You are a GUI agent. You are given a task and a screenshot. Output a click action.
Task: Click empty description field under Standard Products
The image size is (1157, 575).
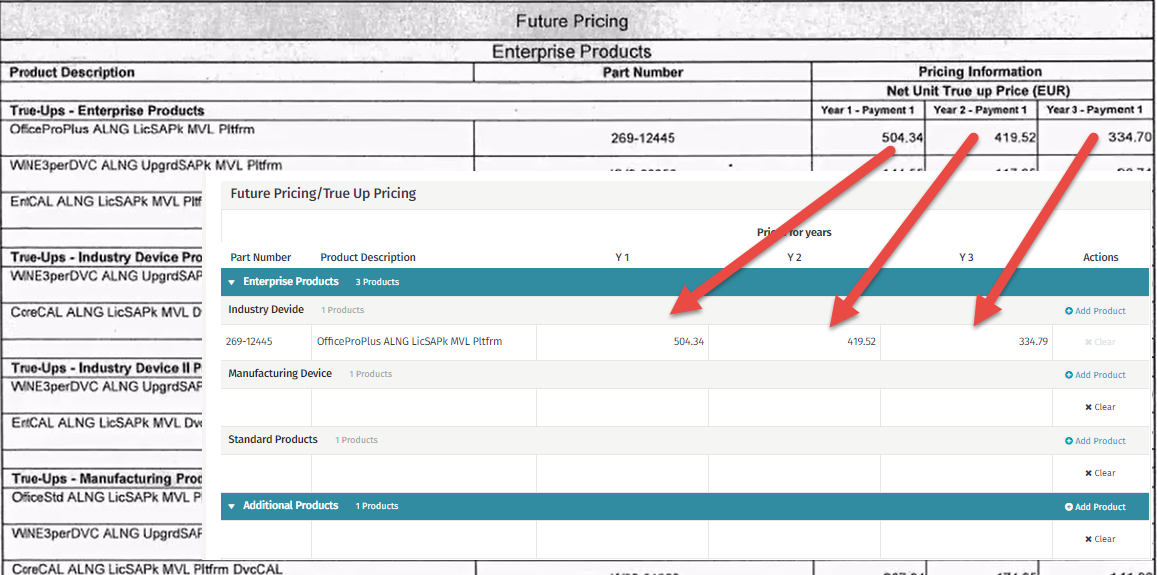tap(424, 473)
